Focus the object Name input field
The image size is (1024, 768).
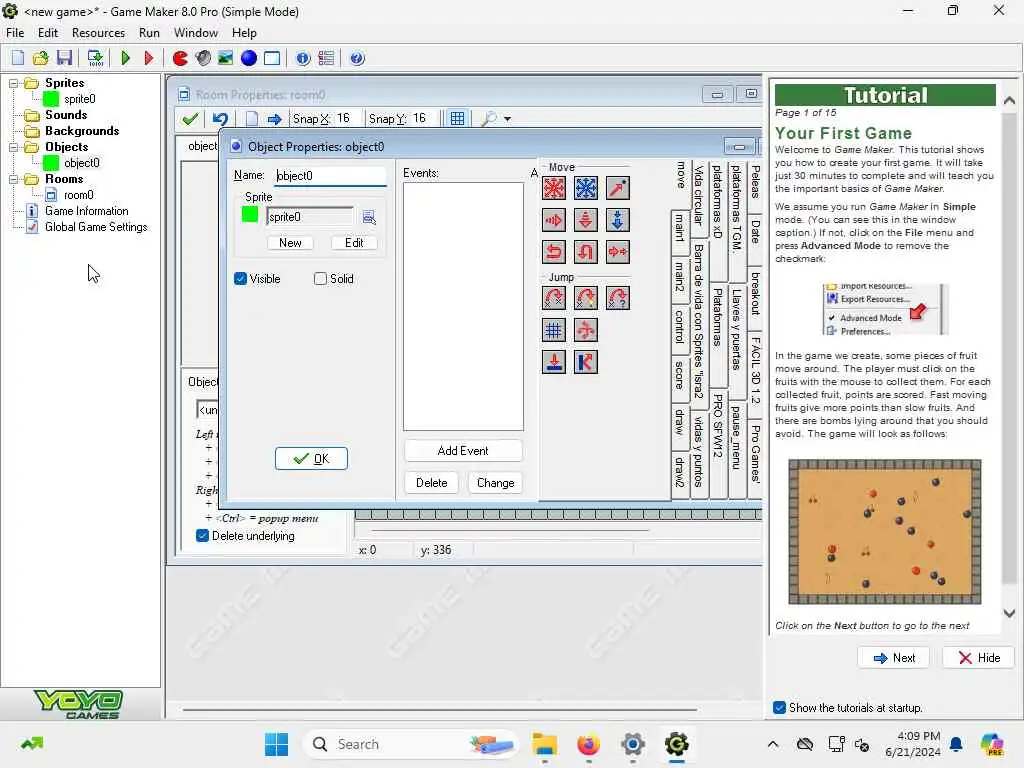pos(330,176)
